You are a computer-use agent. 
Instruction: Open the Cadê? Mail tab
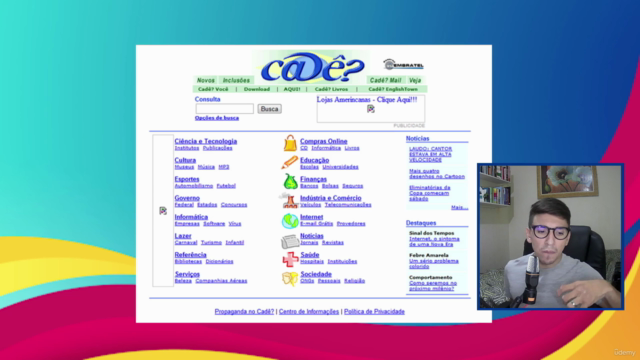tap(385, 80)
